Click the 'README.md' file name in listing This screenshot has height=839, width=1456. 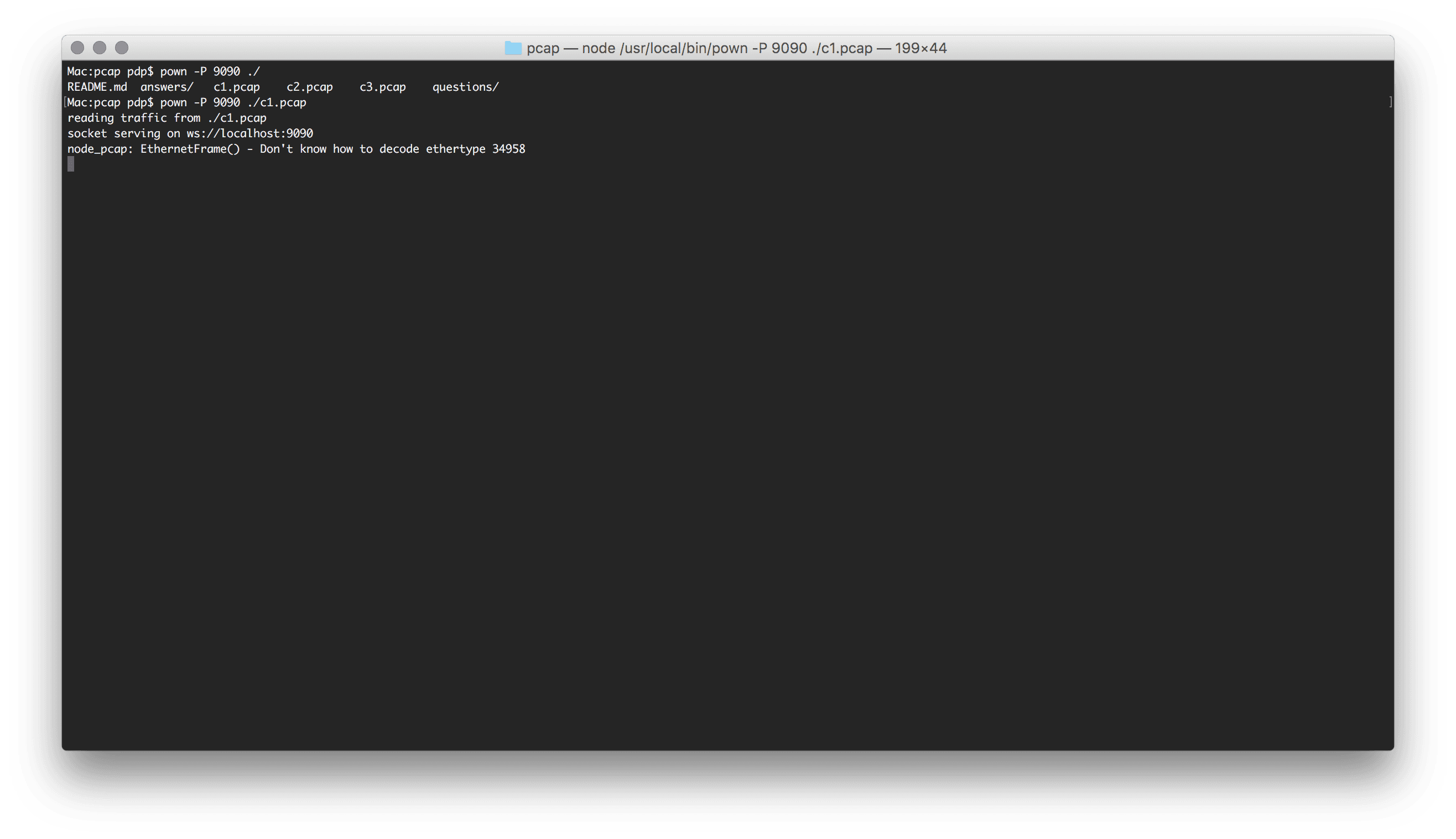[97, 87]
